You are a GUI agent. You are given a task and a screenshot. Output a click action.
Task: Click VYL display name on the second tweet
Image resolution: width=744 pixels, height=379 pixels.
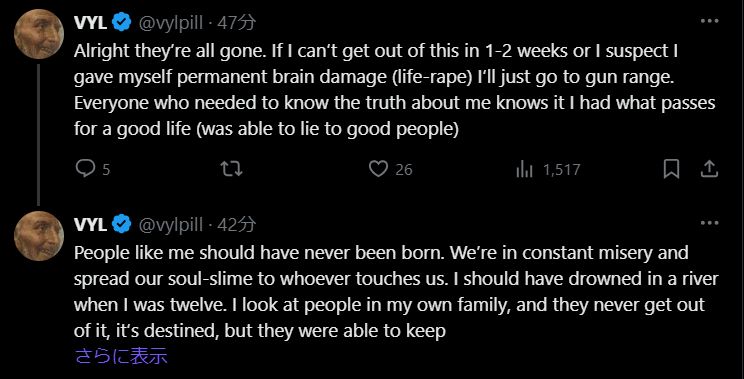tap(91, 224)
